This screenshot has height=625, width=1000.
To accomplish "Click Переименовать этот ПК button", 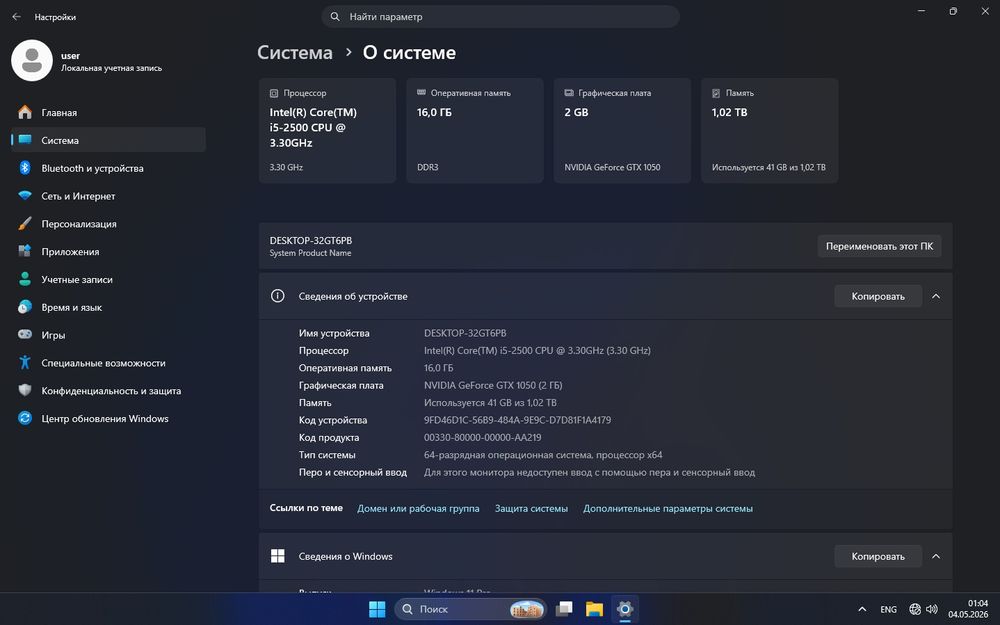I will coord(879,246).
